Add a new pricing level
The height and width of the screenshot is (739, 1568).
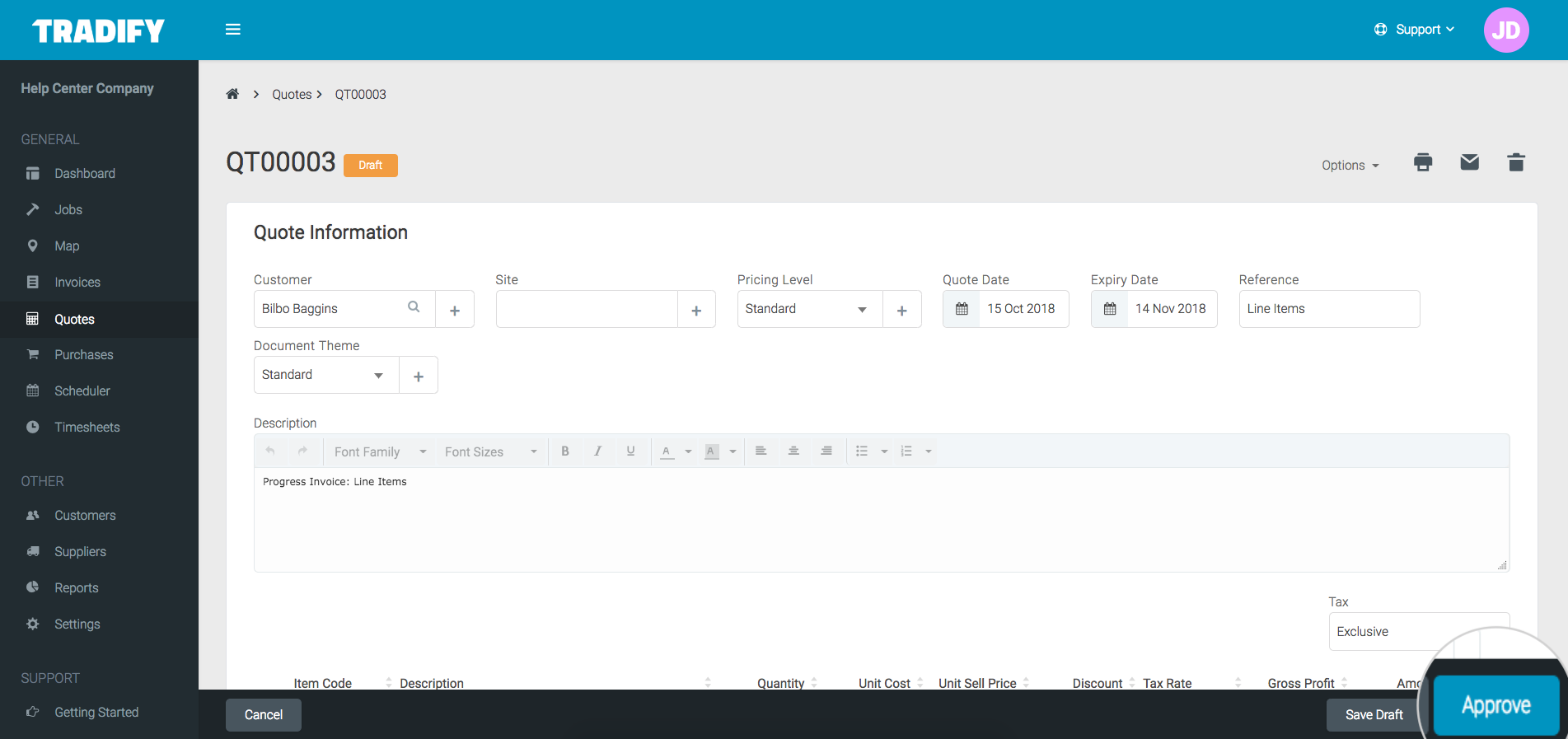coord(902,310)
